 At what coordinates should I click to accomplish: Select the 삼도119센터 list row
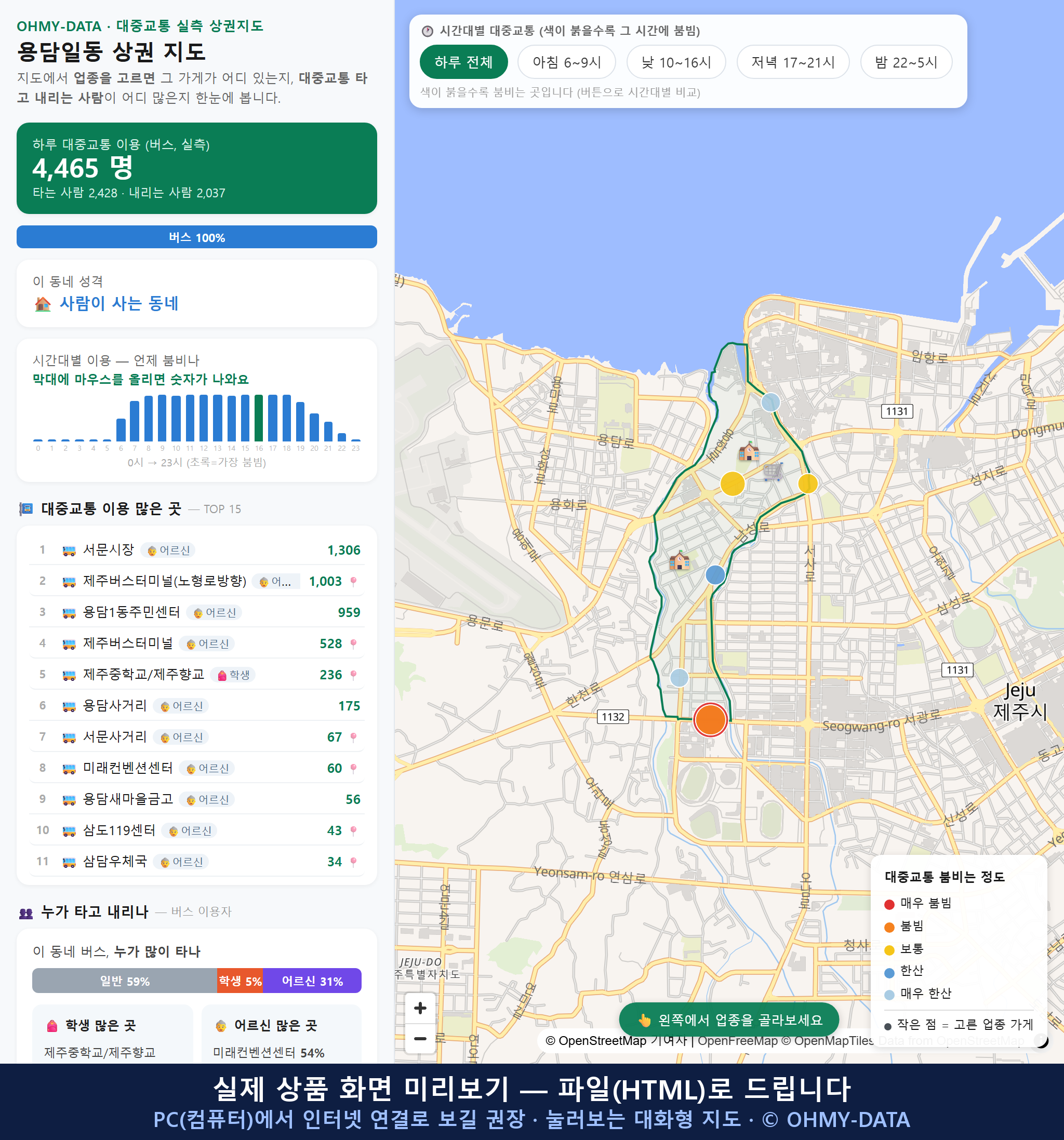click(197, 830)
